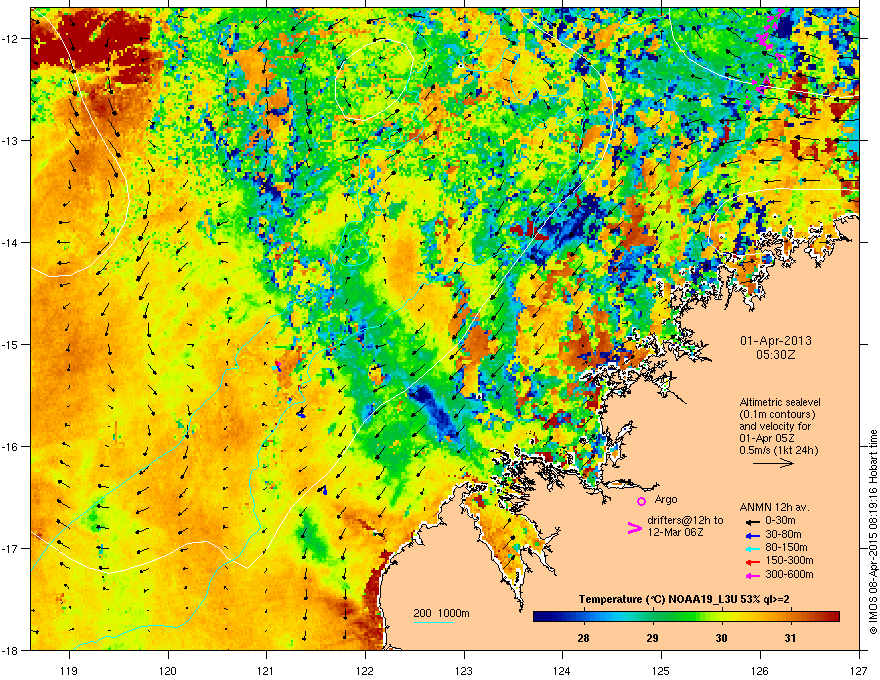This screenshot has height=680, width=880.
Task: Click the latitude axis label -14
Action: 11,242
